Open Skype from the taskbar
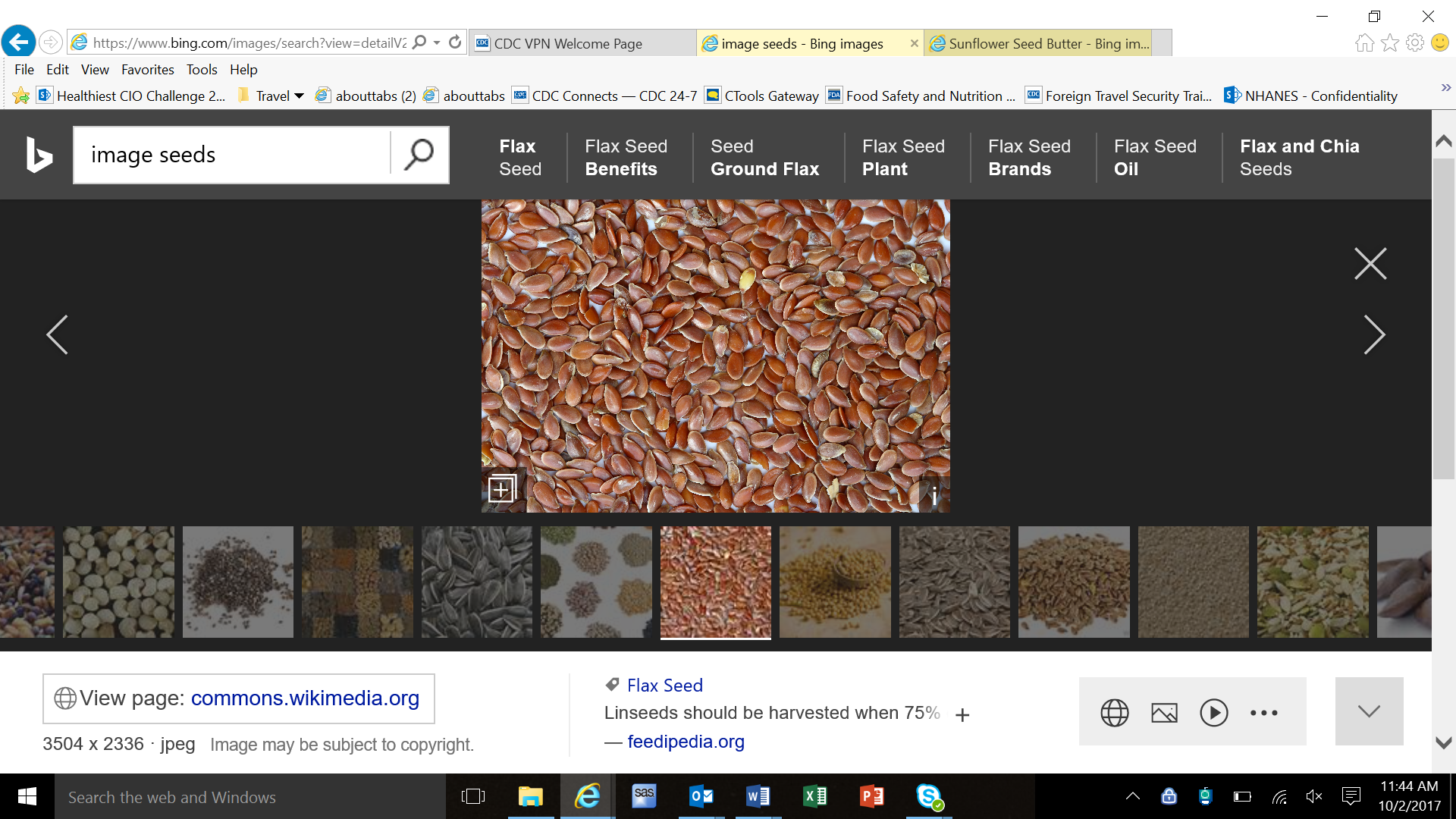 coord(929,797)
